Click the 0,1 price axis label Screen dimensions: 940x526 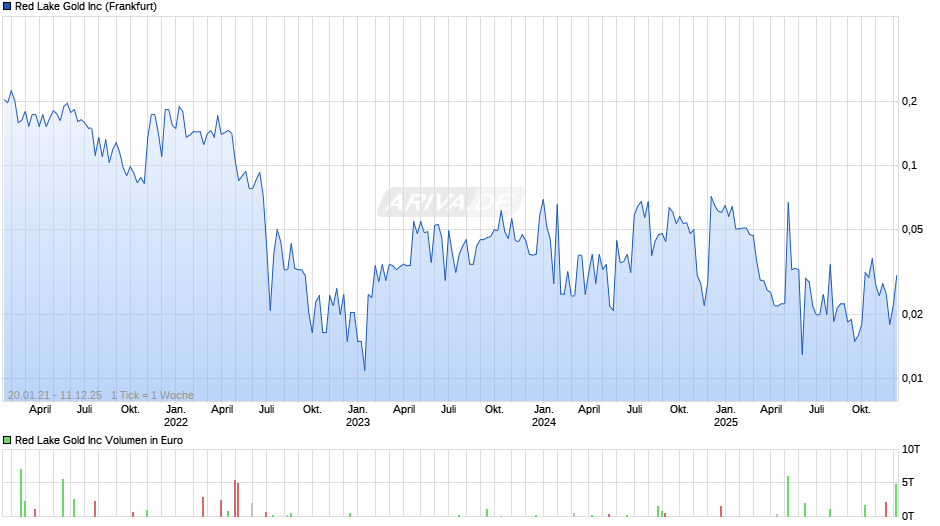pyautogui.click(x=909, y=166)
